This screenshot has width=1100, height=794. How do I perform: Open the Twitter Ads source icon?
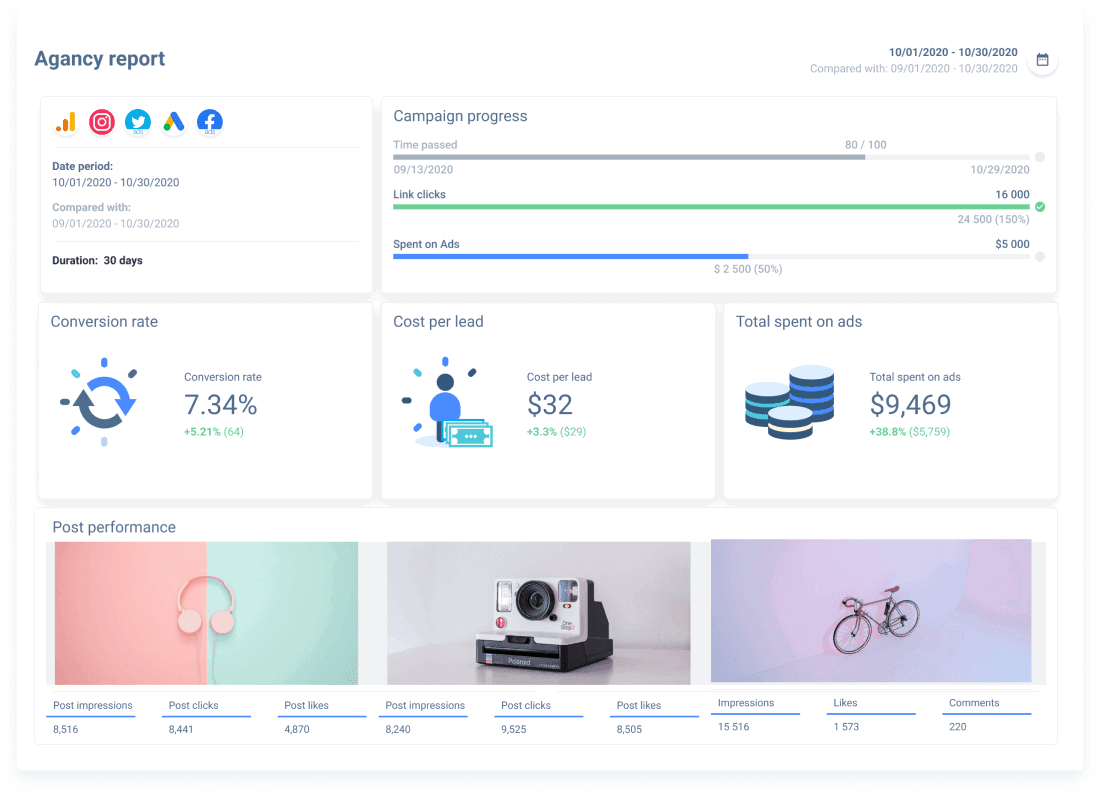pos(138,121)
